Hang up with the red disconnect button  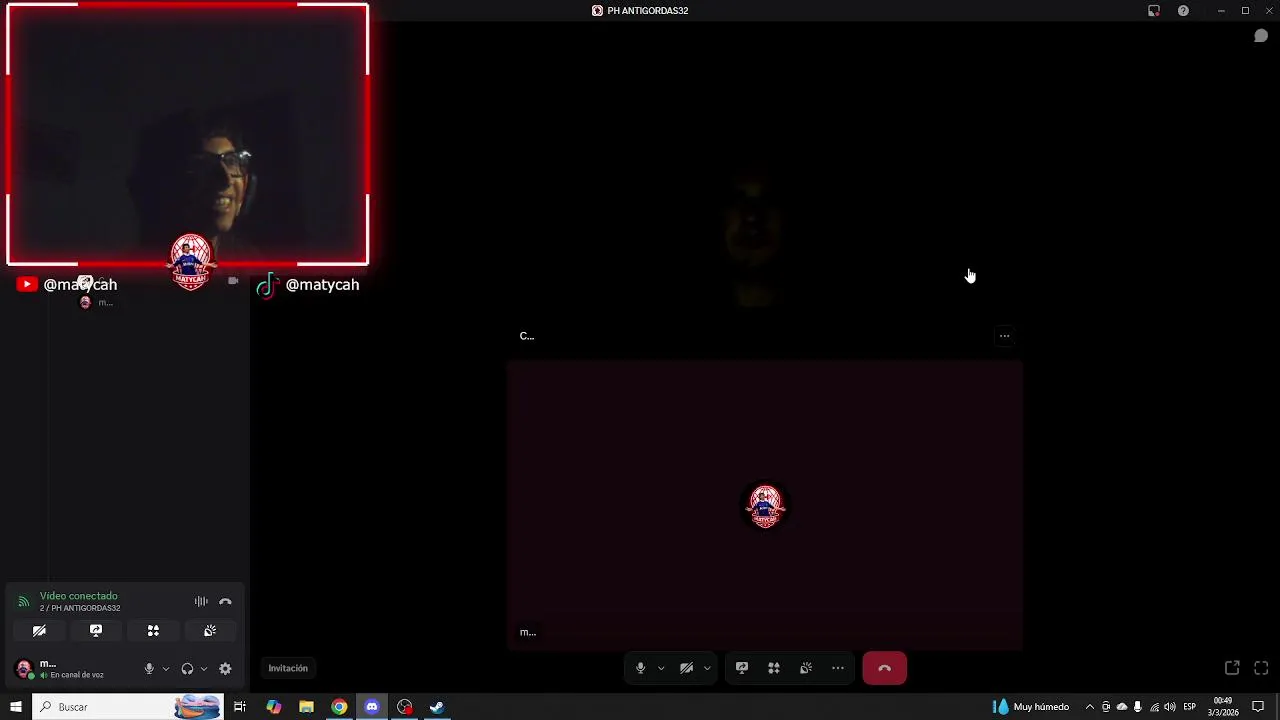(884, 668)
